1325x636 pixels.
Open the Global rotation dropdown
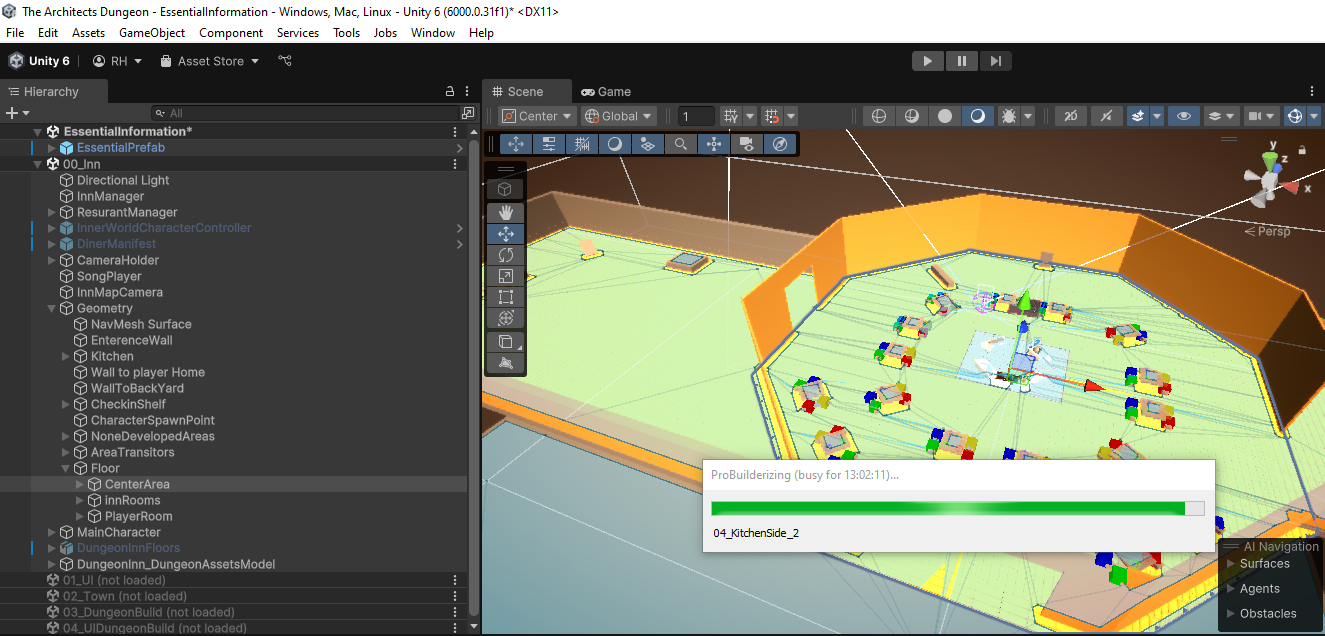[619, 116]
